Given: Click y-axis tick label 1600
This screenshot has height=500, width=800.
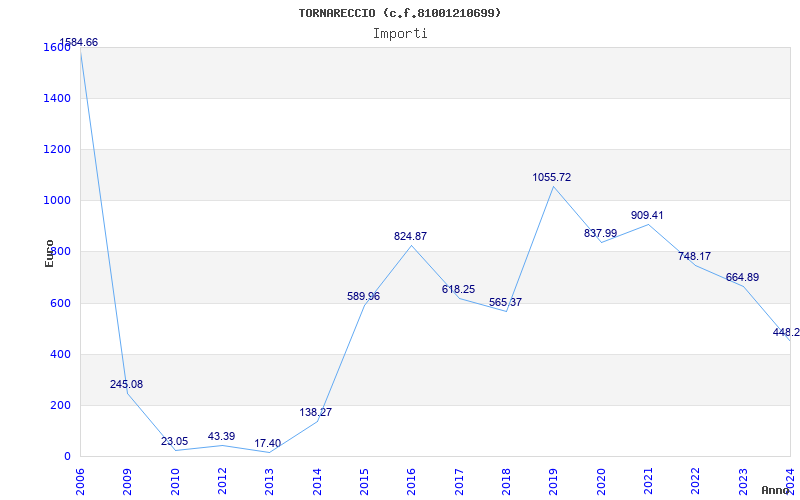Looking at the screenshot, I should tap(57, 47).
